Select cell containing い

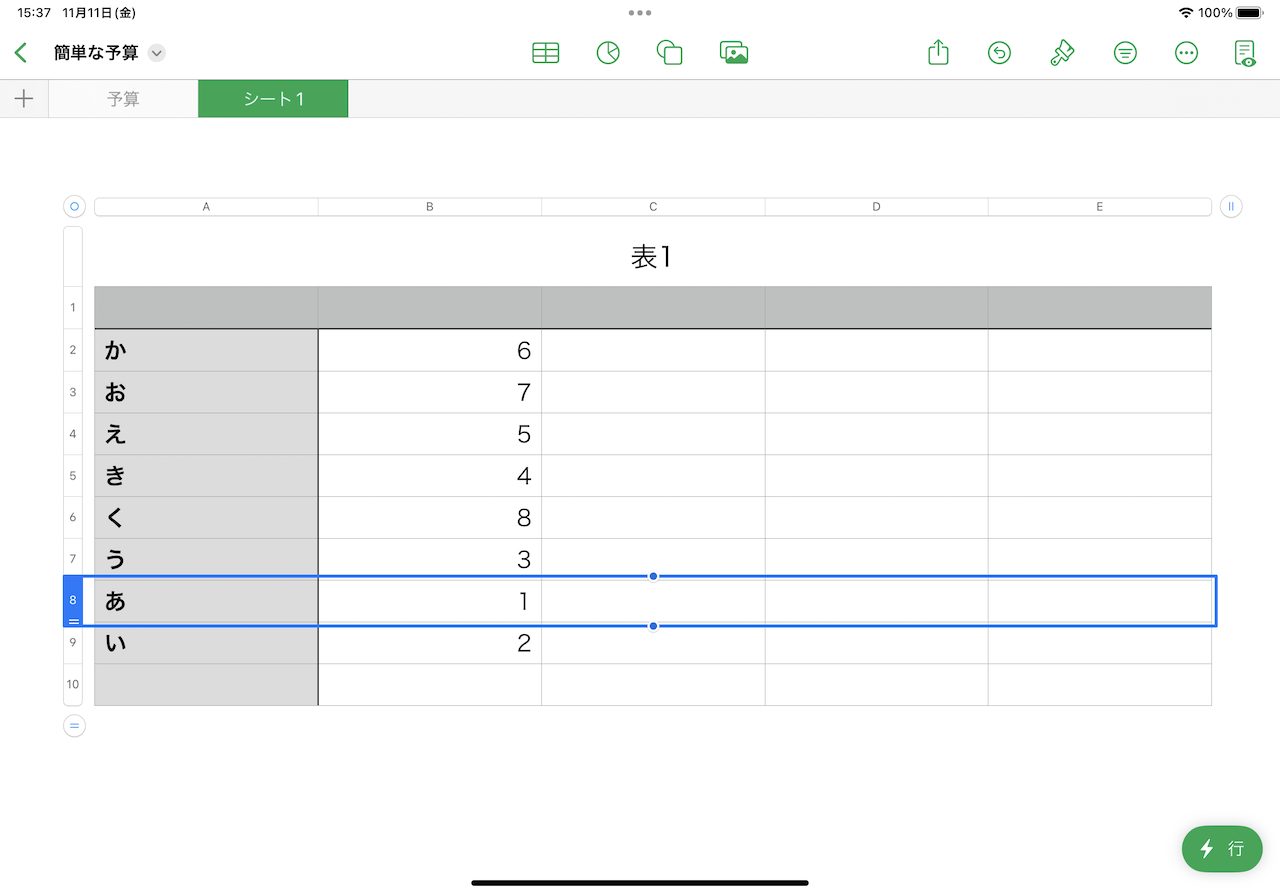206,644
